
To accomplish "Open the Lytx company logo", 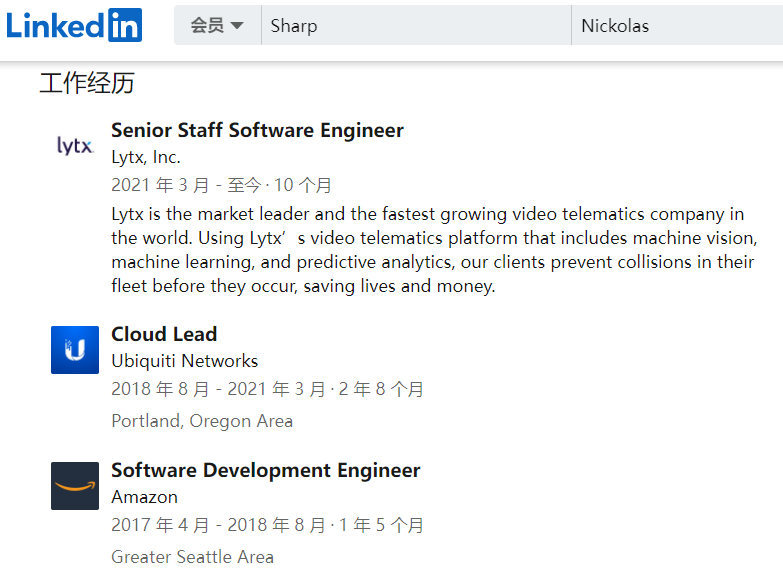I will 75,146.
